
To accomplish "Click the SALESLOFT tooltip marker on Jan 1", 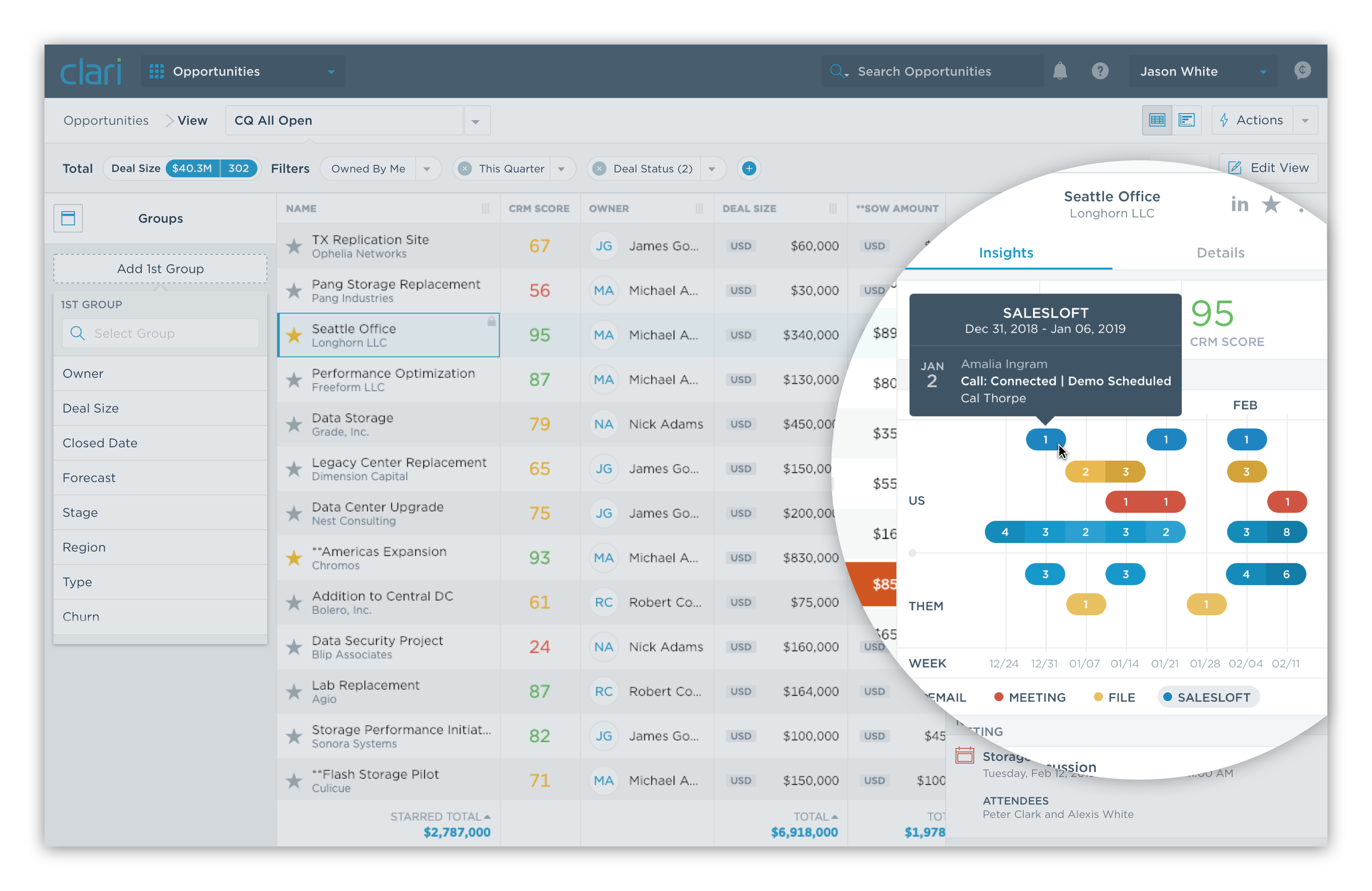I will [1045, 439].
